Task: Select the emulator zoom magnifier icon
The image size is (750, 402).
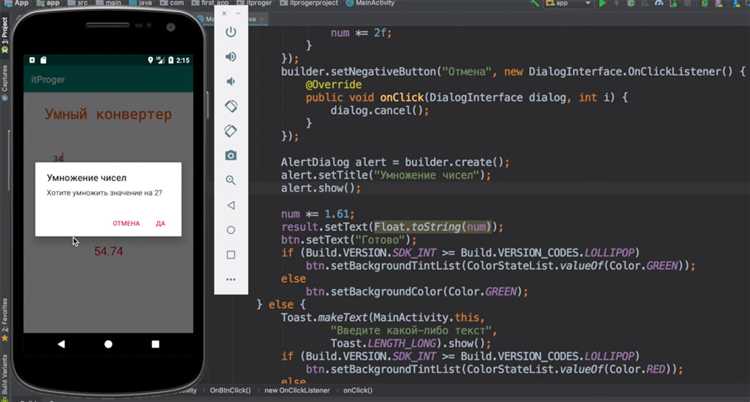Action: click(231, 180)
